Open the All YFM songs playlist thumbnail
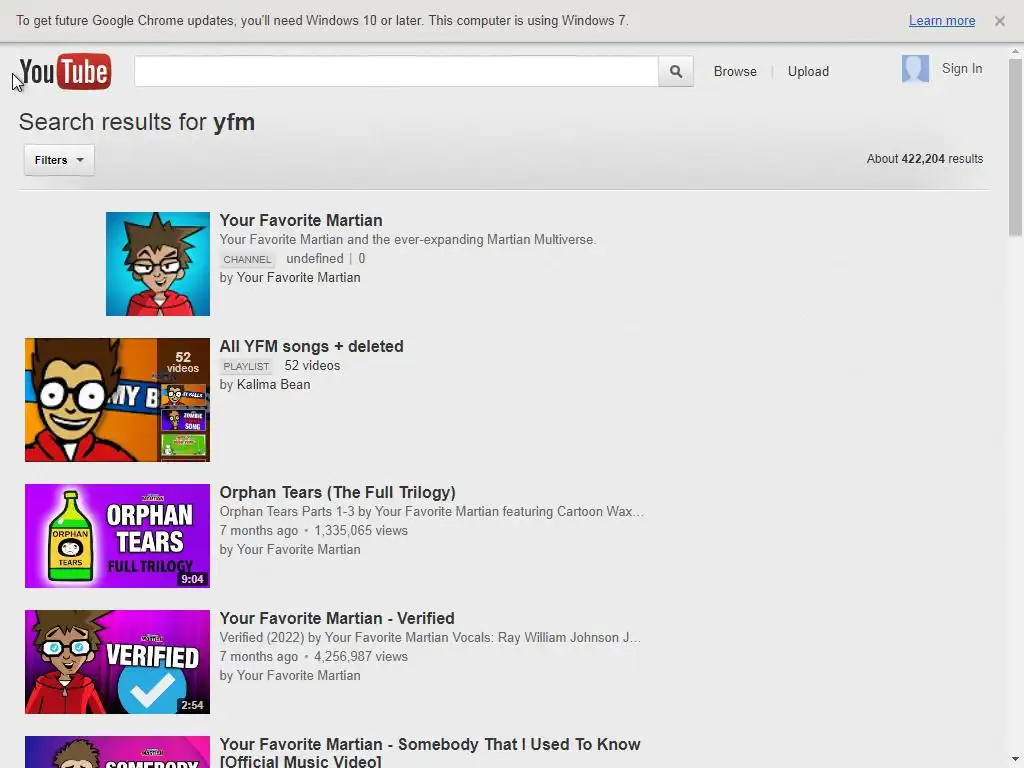The width and height of the screenshot is (1024, 768). (118, 400)
